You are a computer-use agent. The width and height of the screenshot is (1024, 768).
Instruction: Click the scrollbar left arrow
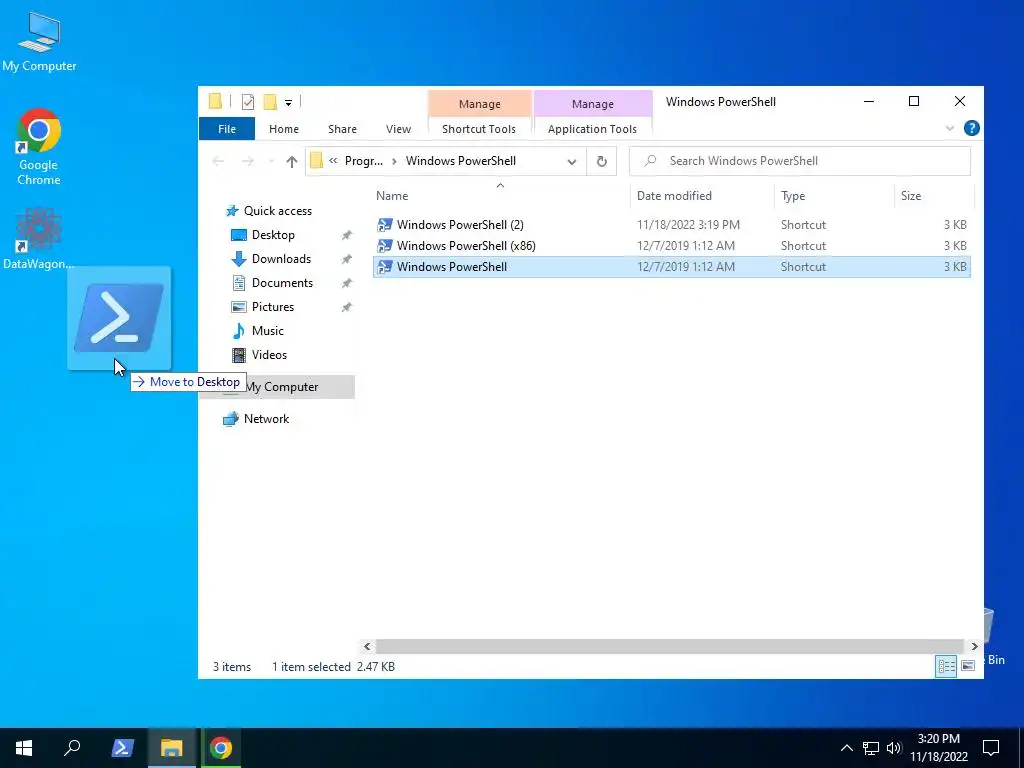pyautogui.click(x=367, y=646)
